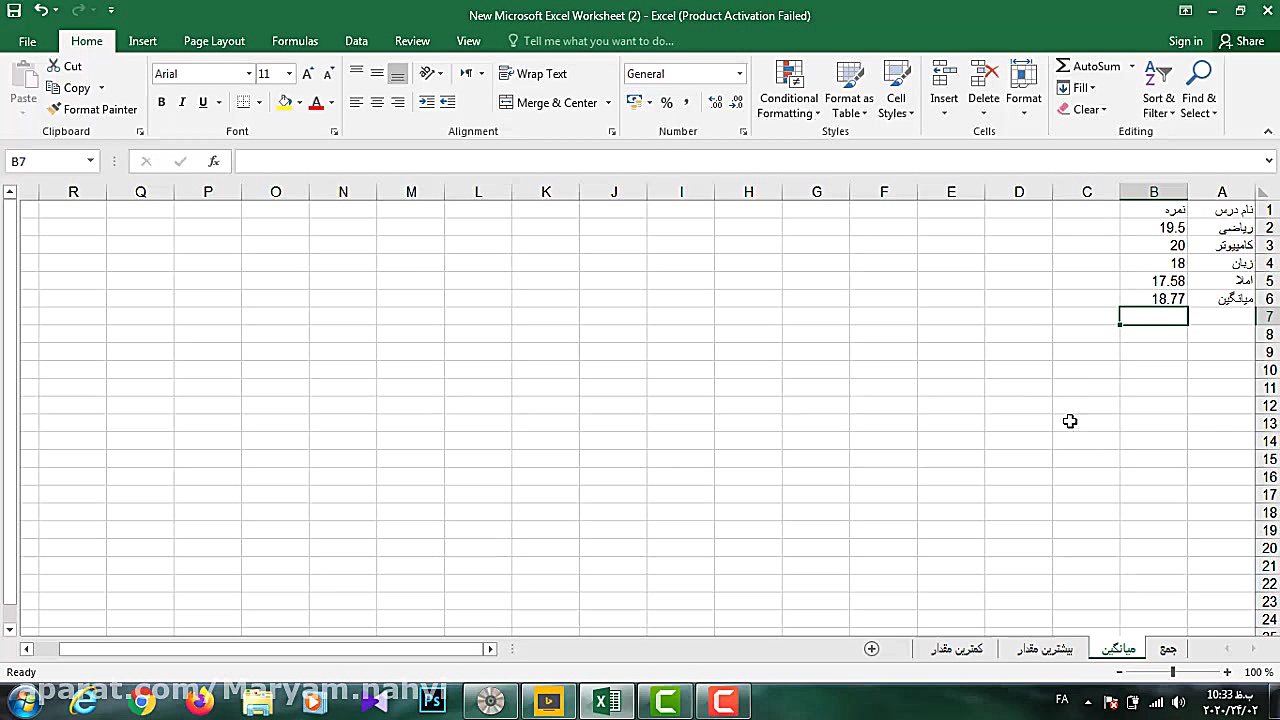Click the Merge & Center button
Viewport: 1280px width, 720px height.
[548, 103]
